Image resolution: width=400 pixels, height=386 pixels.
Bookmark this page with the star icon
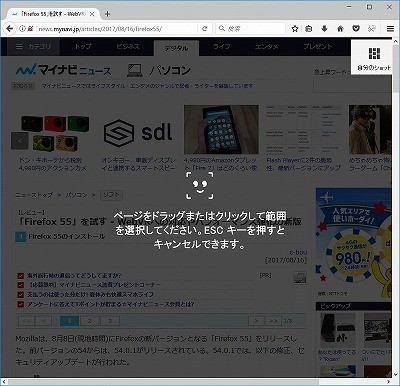(295, 29)
